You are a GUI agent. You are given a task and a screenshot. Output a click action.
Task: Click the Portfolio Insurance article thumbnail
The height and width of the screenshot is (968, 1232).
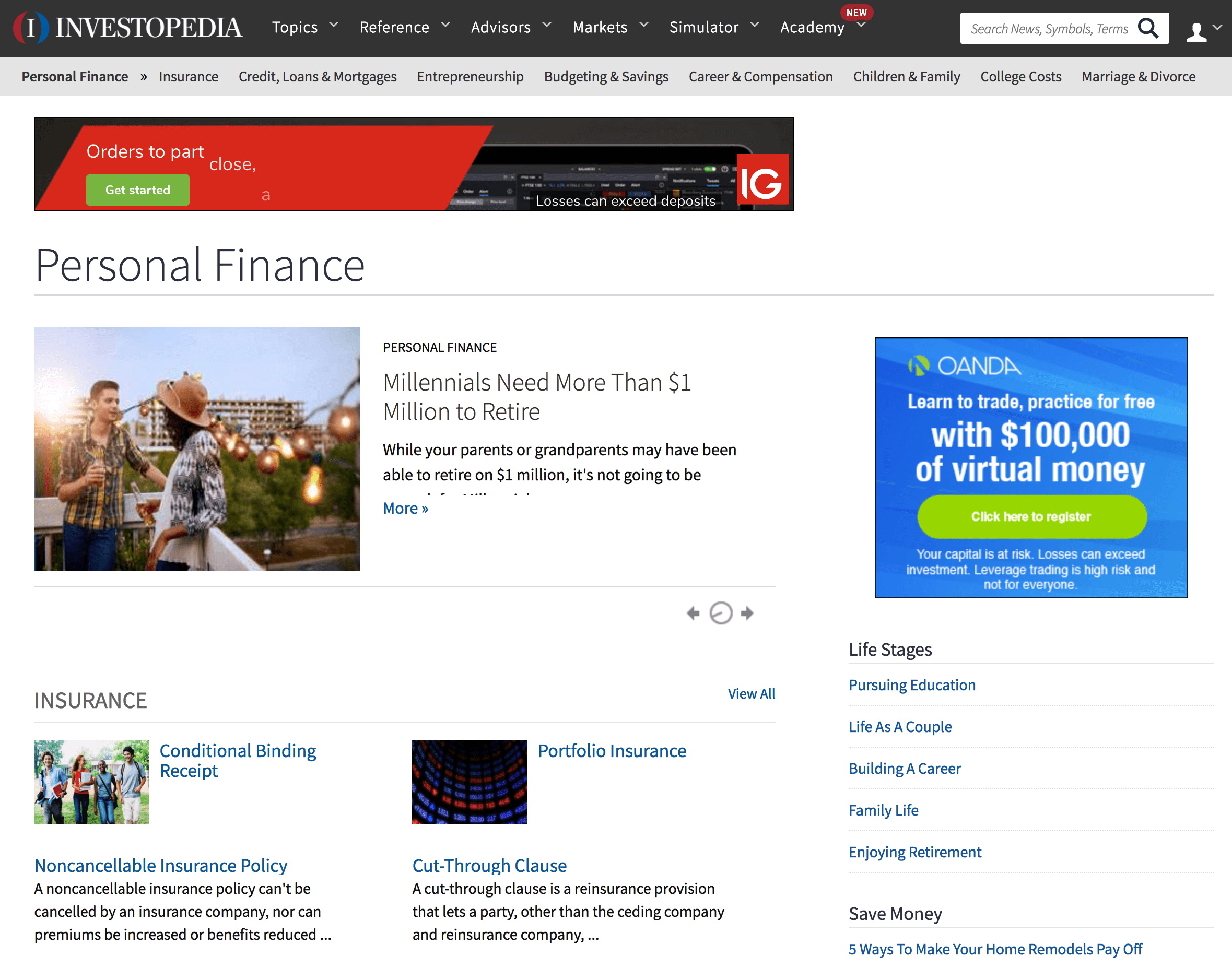[469, 782]
